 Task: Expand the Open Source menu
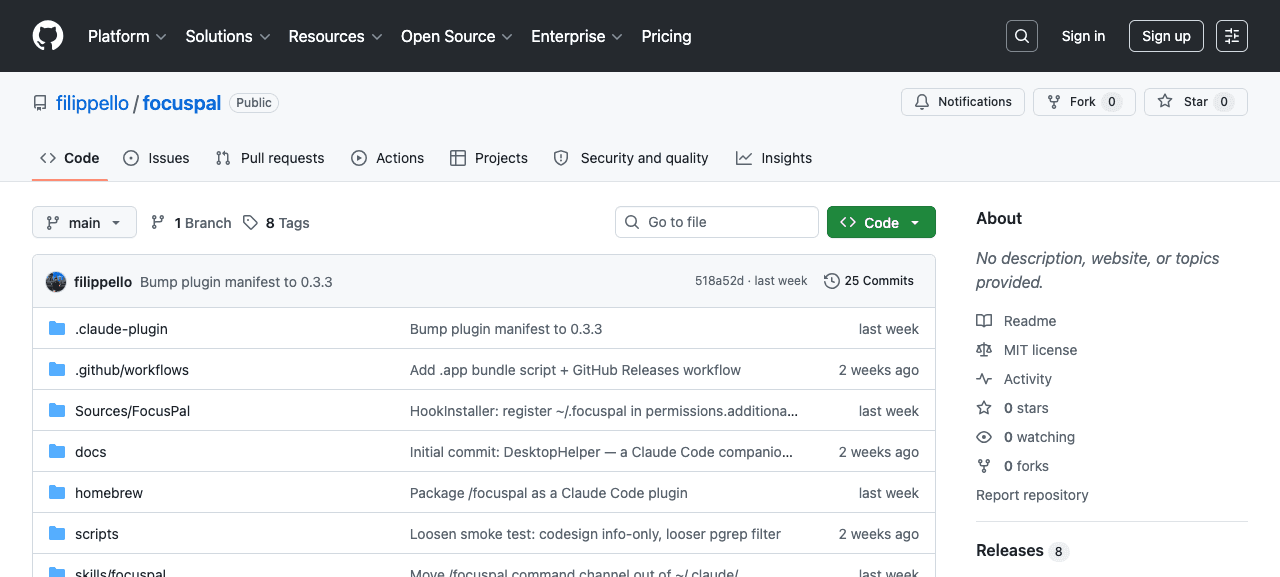click(x=457, y=36)
